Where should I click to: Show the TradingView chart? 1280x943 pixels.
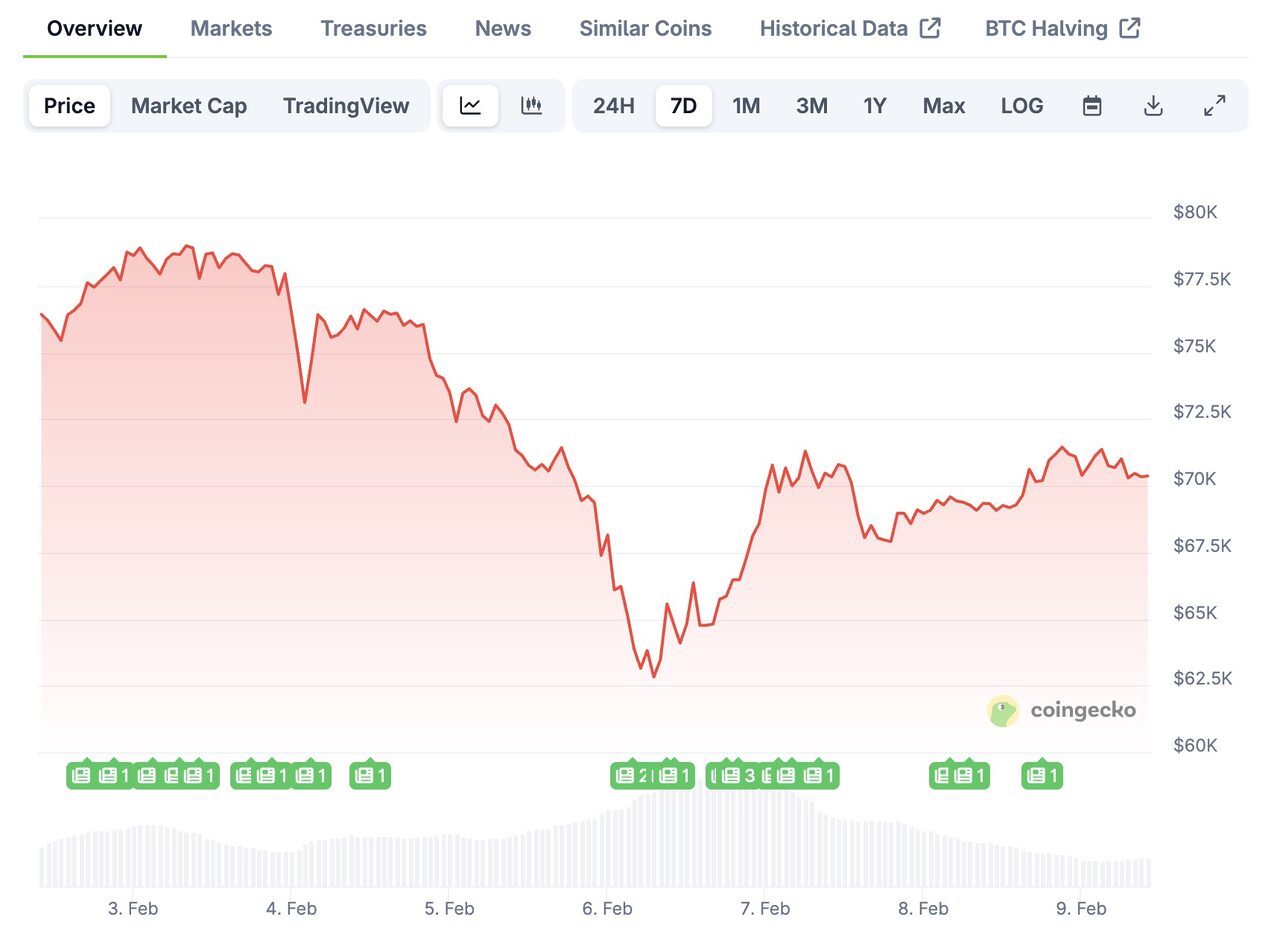pyautogui.click(x=346, y=106)
